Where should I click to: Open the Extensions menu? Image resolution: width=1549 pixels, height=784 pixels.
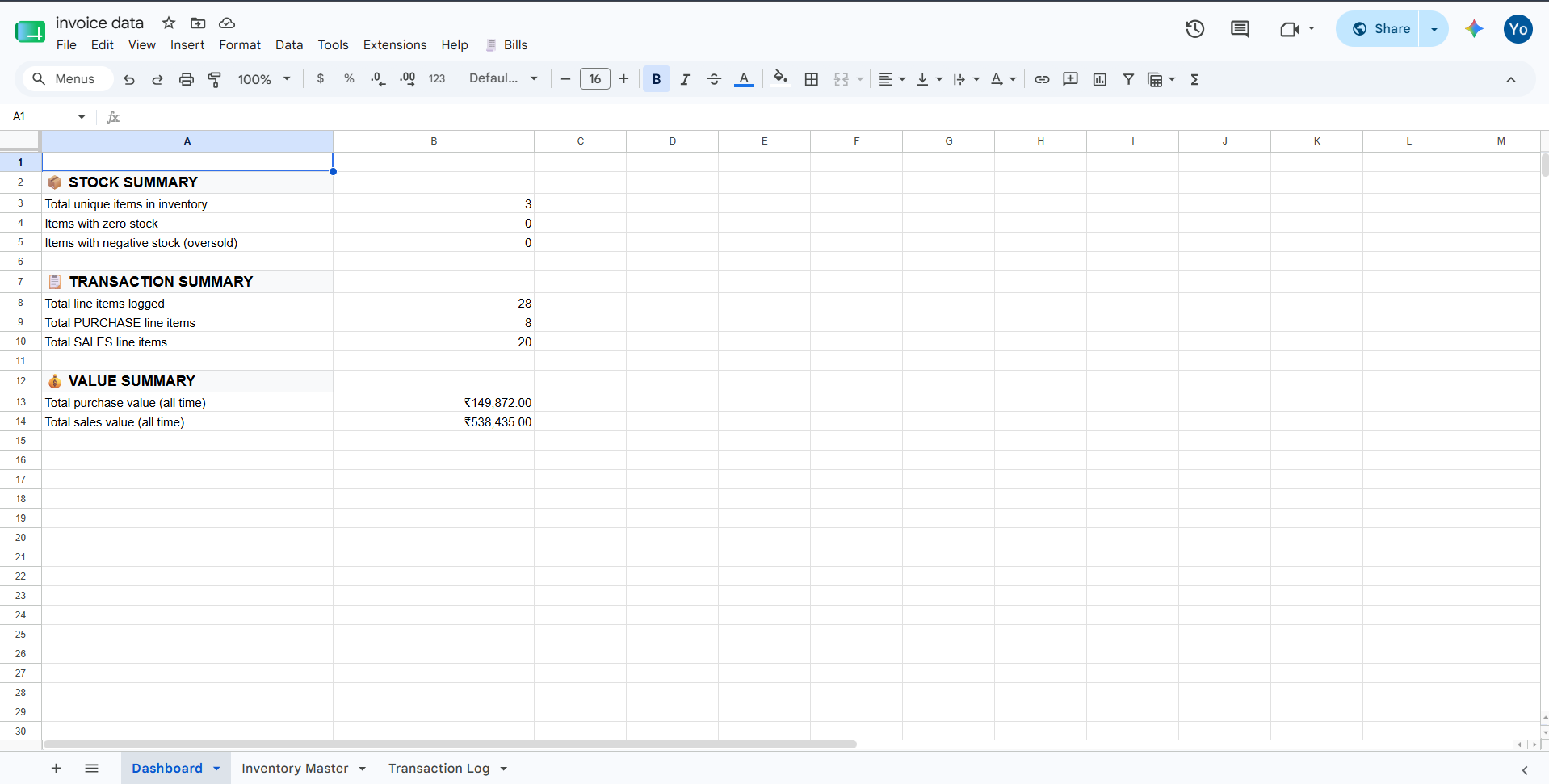pos(395,45)
